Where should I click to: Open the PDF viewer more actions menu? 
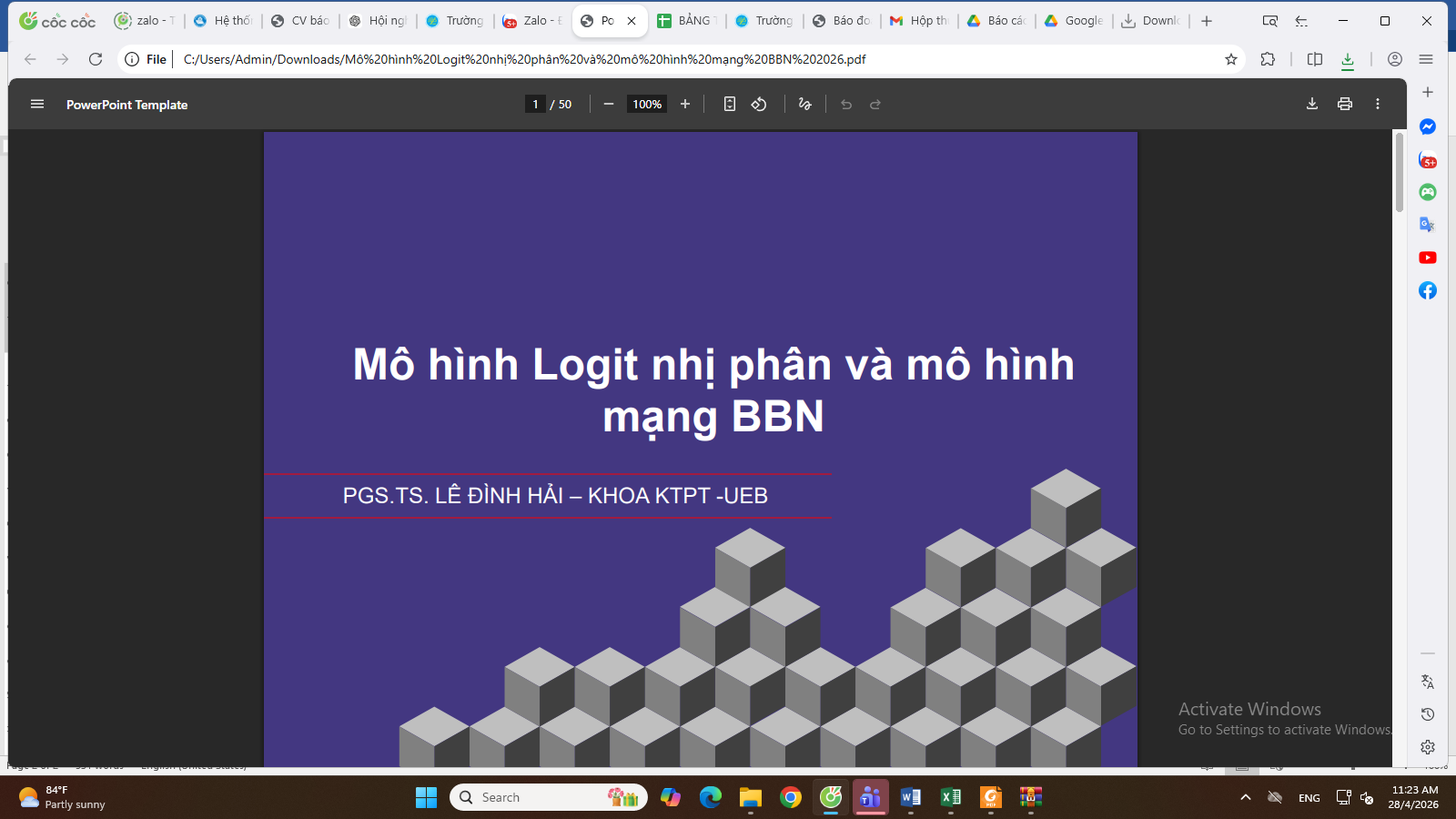click(1377, 105)
